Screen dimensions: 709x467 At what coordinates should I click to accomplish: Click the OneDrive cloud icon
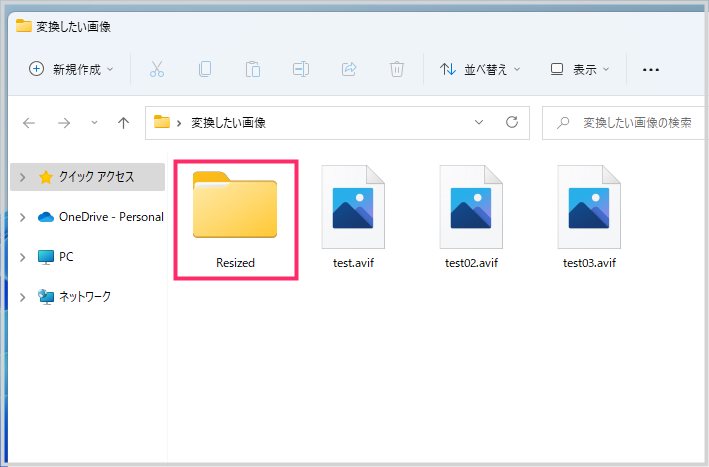46,217
